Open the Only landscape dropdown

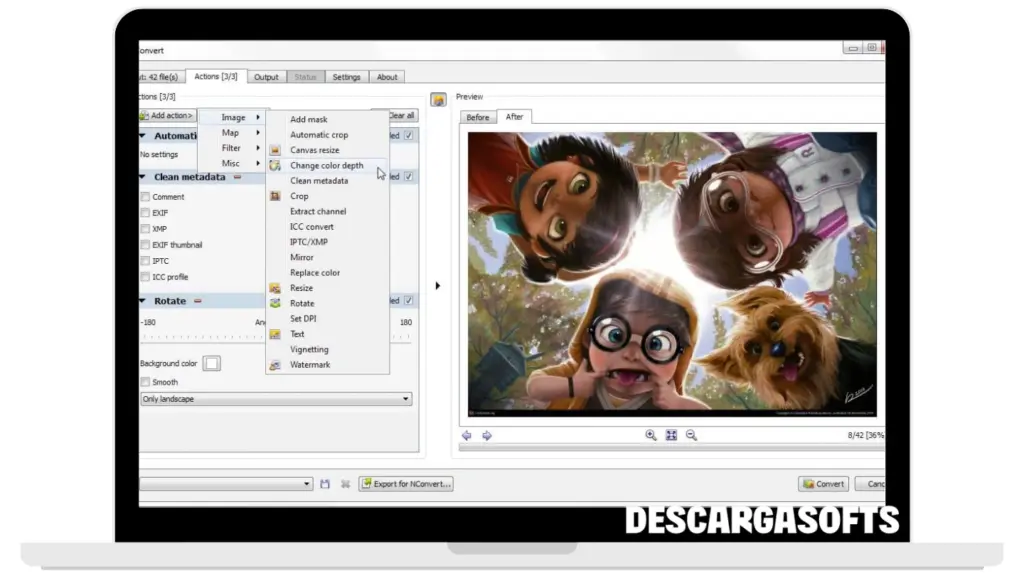coord(276,399)
